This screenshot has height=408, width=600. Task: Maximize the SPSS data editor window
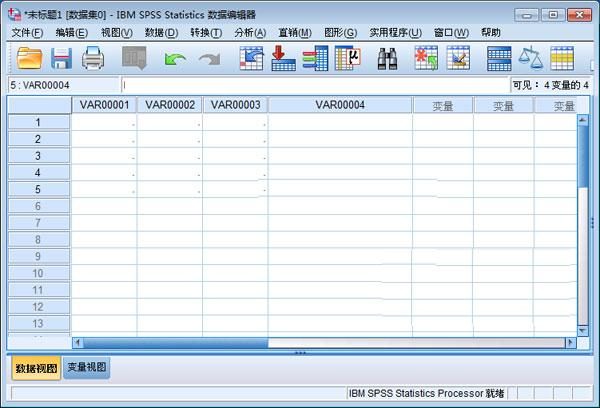[553, 15]
